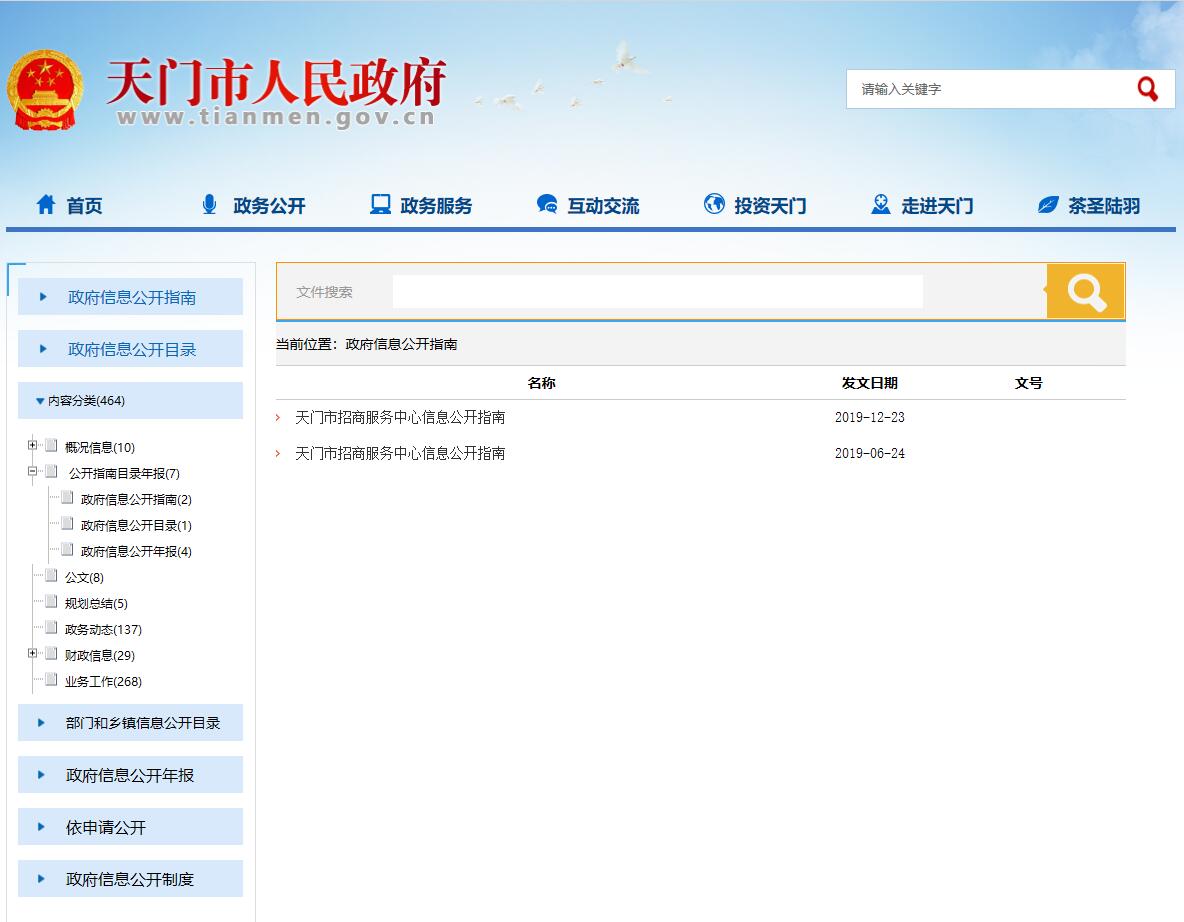Open the 2019-12-23 招商服务中心信息公开指南 link

(x=400, y=417)
